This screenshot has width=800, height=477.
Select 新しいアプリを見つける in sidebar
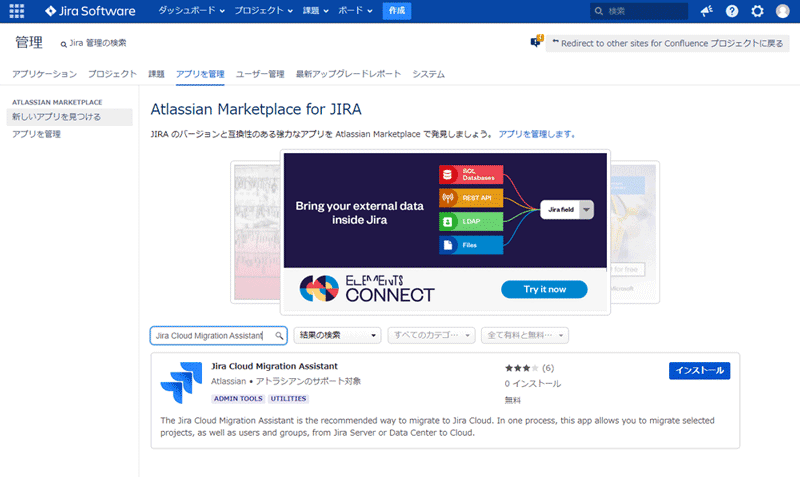pos(69,117)
